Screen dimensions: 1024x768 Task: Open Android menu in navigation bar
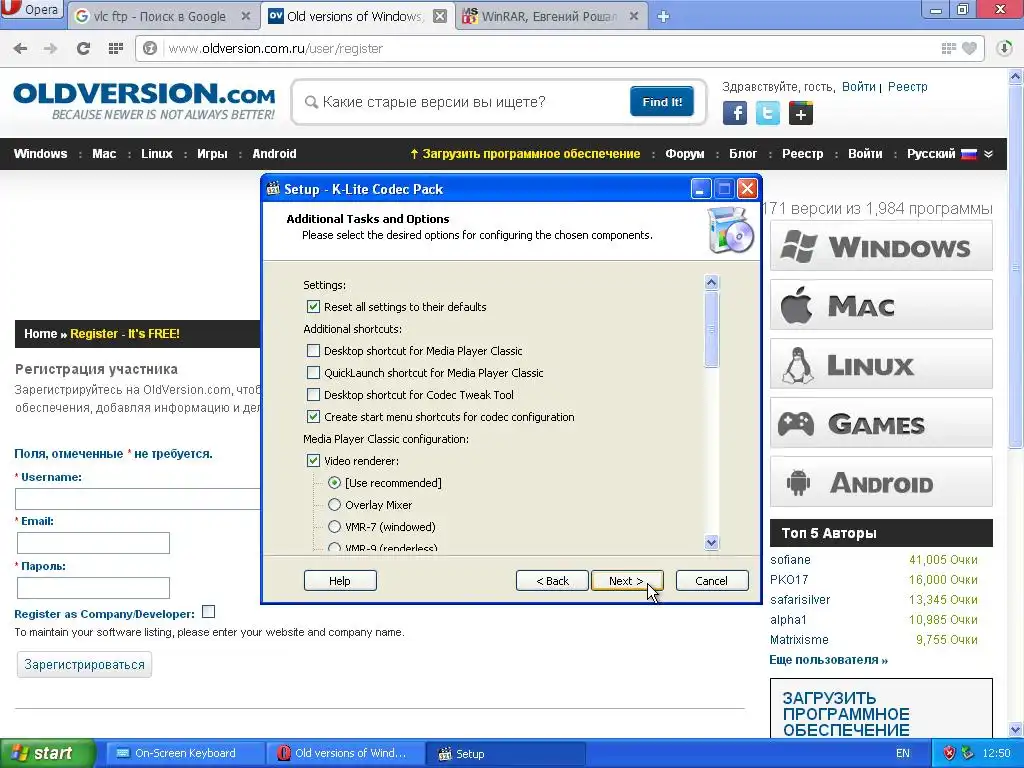click(x=274, y=154)
